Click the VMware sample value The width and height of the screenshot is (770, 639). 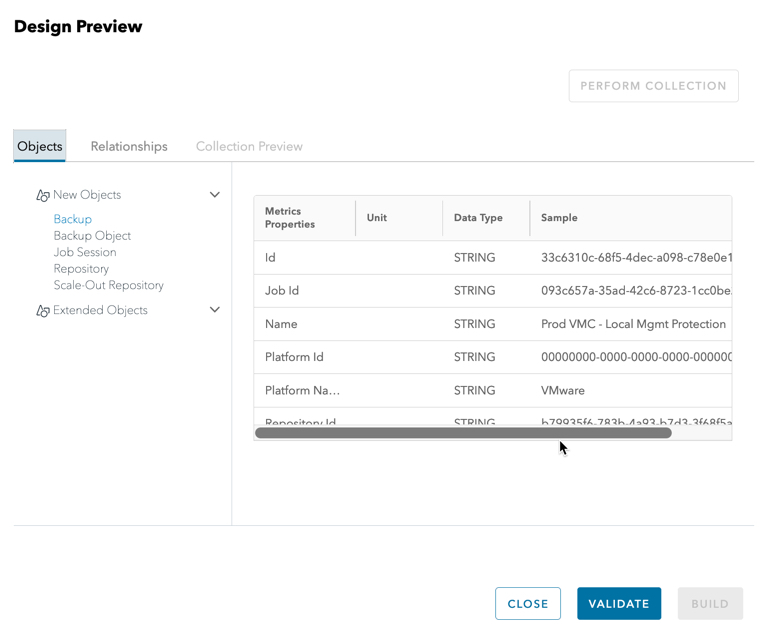[563, 390]
